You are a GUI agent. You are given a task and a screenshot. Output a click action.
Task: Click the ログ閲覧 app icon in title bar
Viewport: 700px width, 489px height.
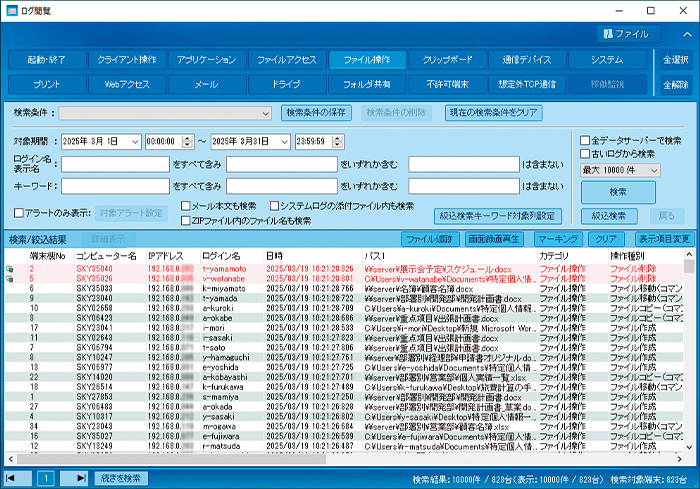11,11
